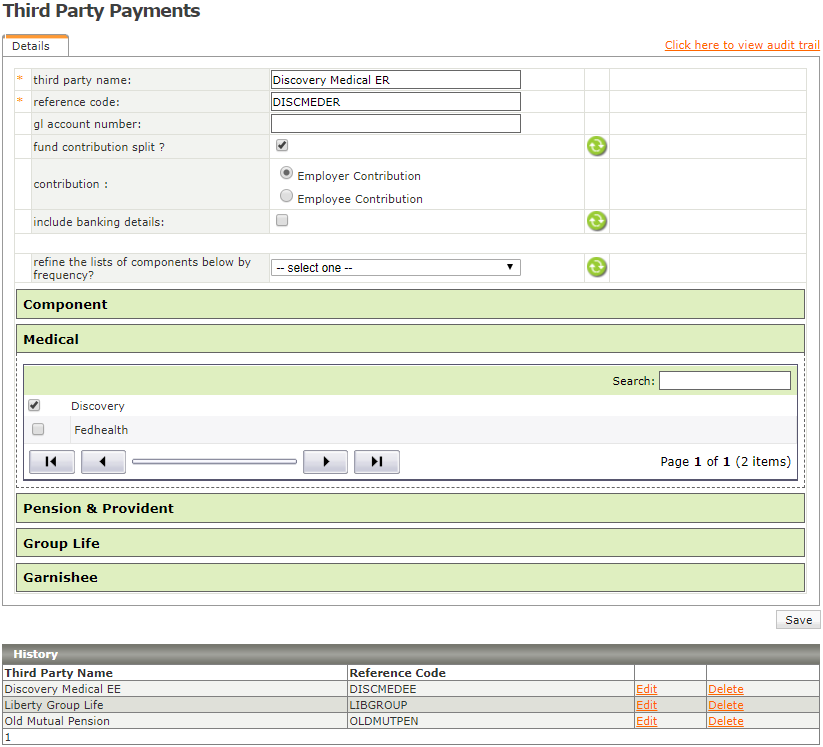This screenshot has width=823, height=747.
Task: Collapse the Medical section header
Action: pos(410,339)
